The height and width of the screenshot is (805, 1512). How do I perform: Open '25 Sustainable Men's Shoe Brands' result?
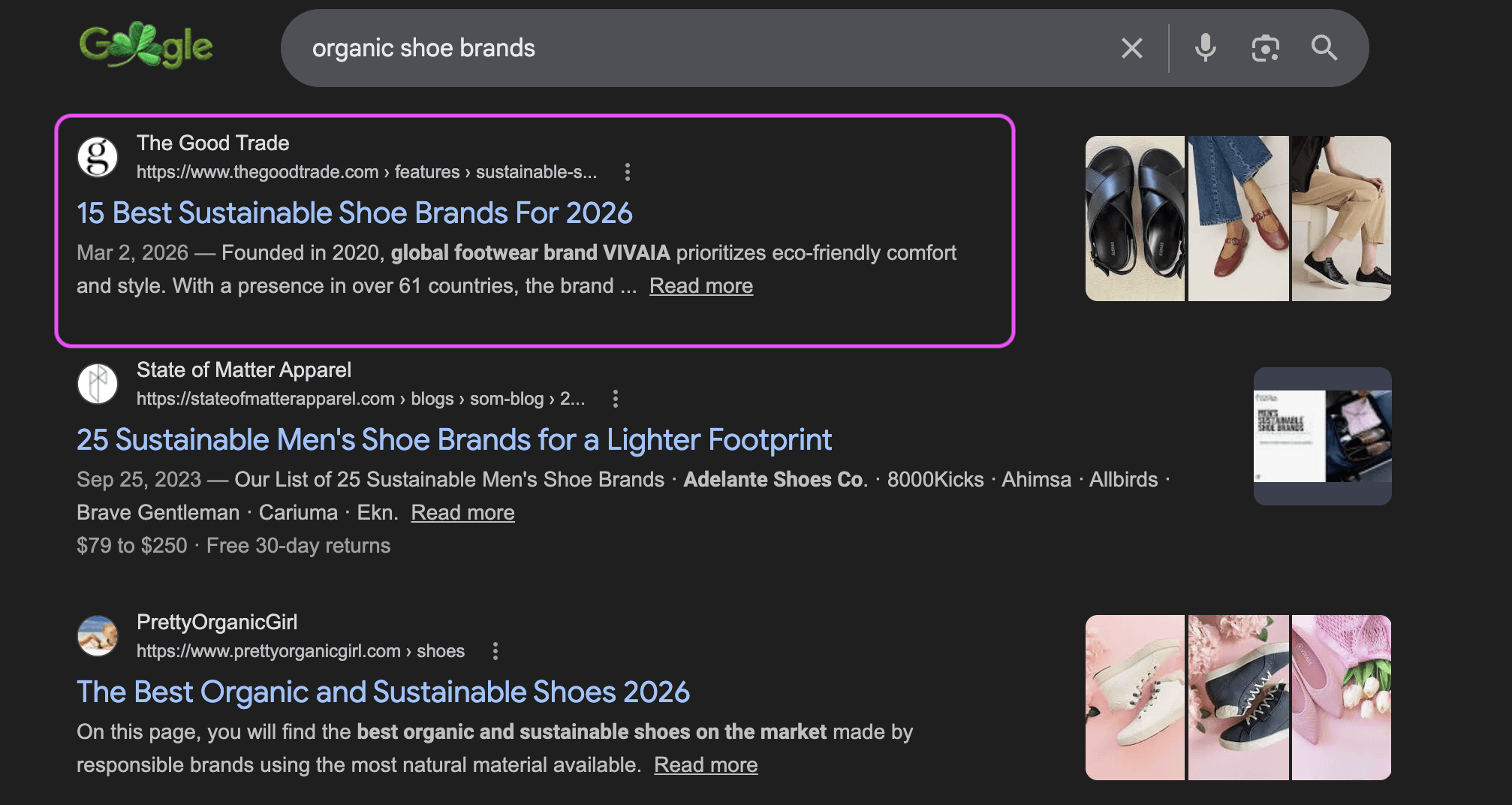tap(454, 440)
